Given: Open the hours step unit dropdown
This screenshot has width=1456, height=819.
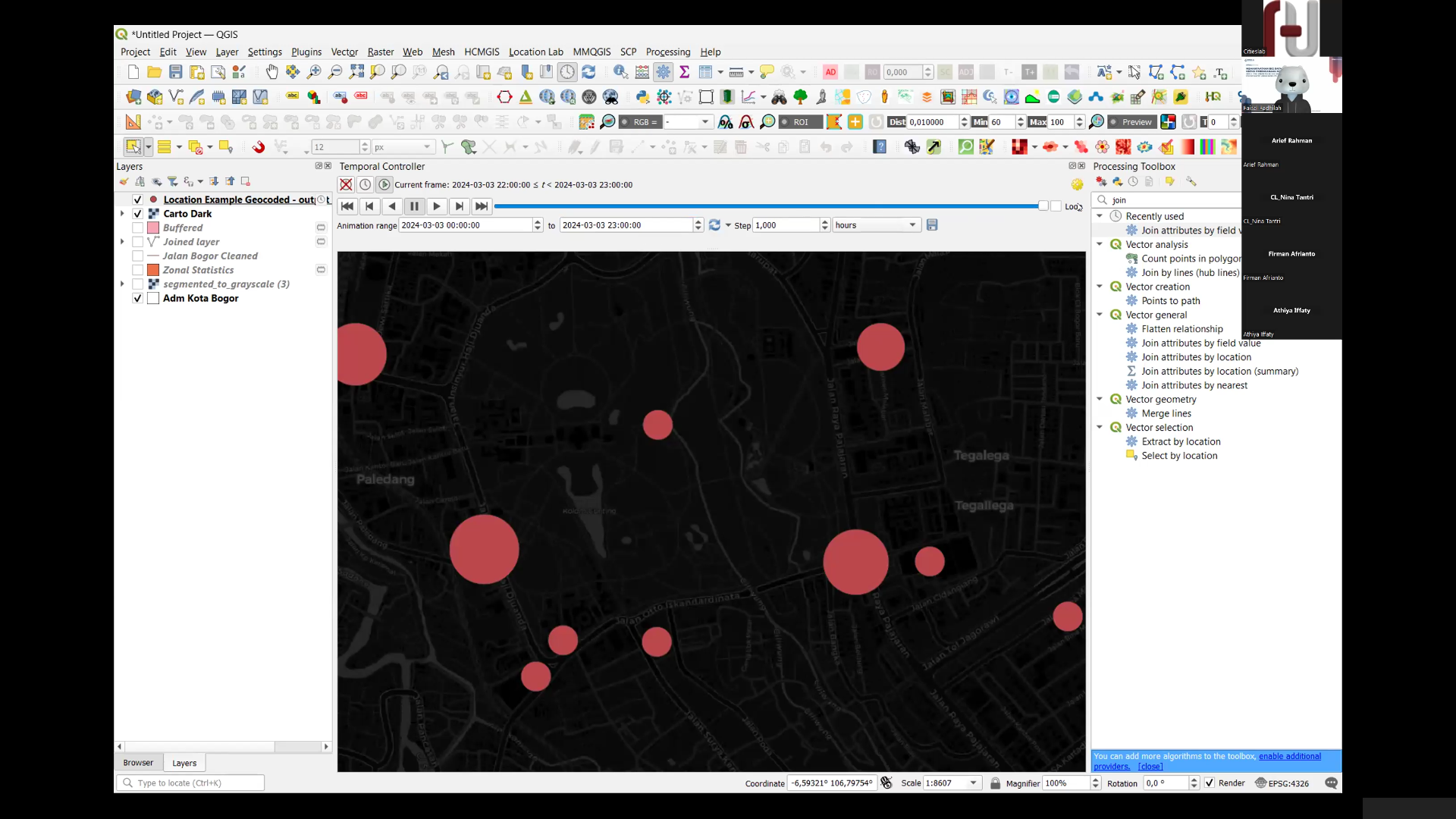Looking at the screenshot, I should pos(912,224).
